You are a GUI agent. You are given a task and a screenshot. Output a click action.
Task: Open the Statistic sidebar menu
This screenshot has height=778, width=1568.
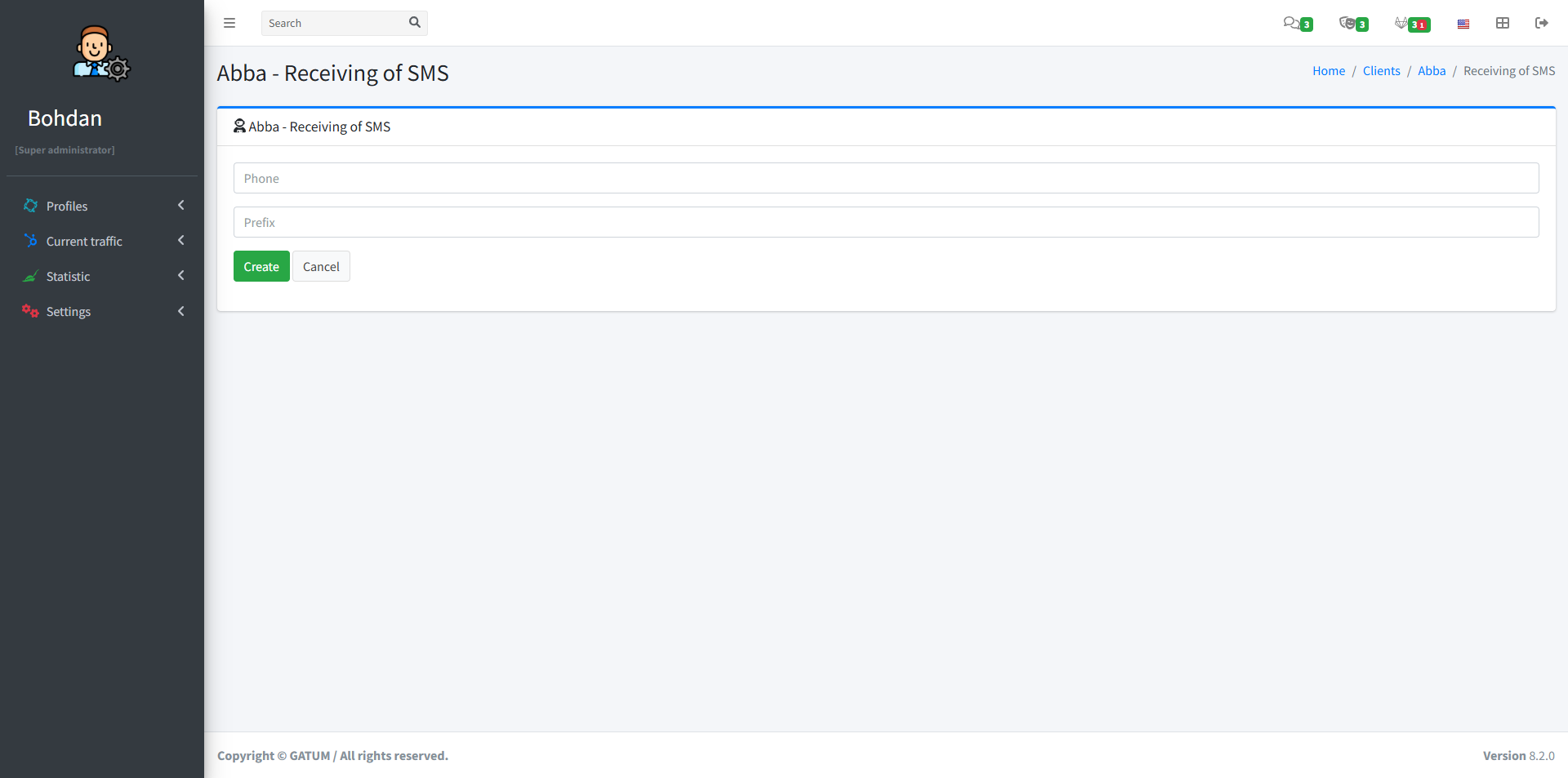click(x=69, y=277)
